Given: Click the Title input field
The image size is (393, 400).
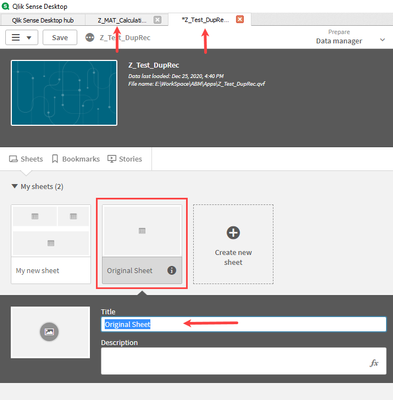Looking at the screenshot, I should pos(244,324).
